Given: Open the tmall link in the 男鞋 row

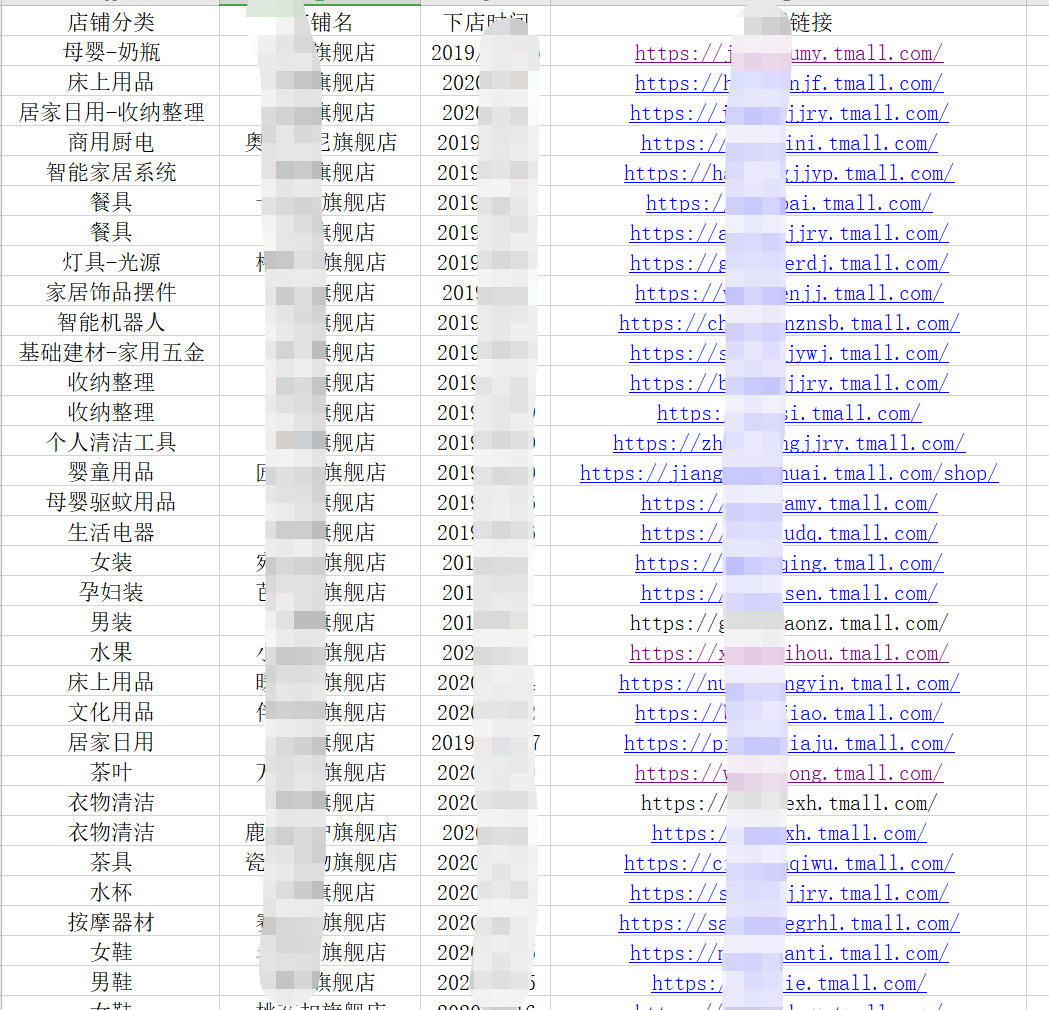Looking at the screenshot, I should (x=789, y=983).
